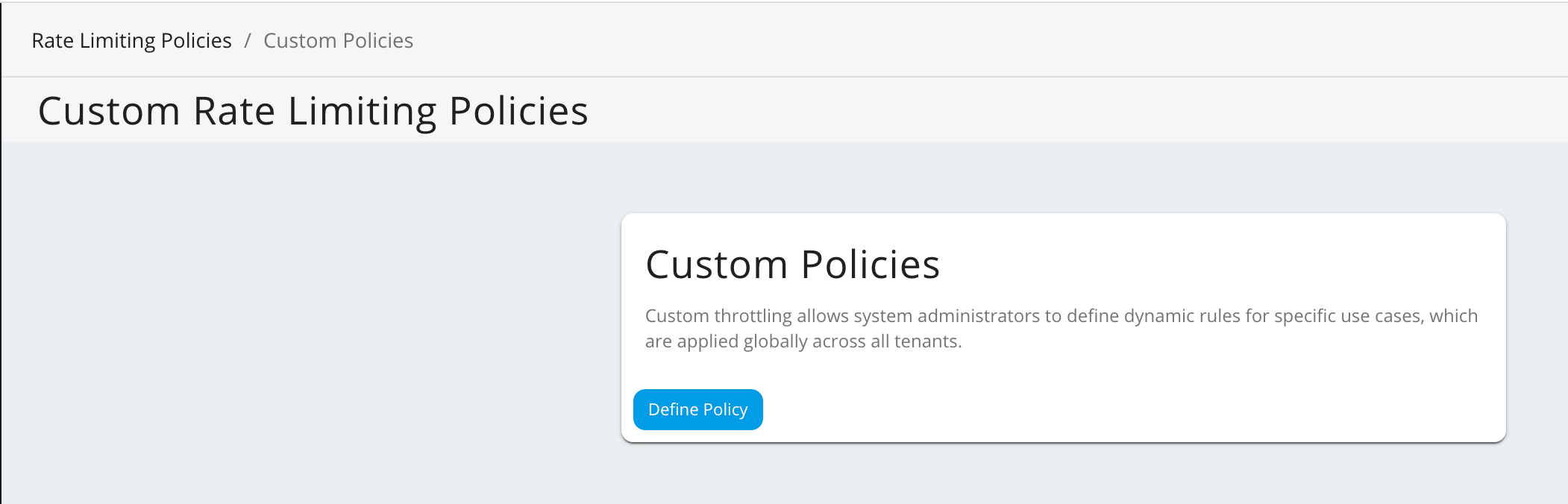Open Rate Limiting Policies breadcrumb link
Image resolution: width=1568 pixels, height=504 pixels.
pos(131,40)
